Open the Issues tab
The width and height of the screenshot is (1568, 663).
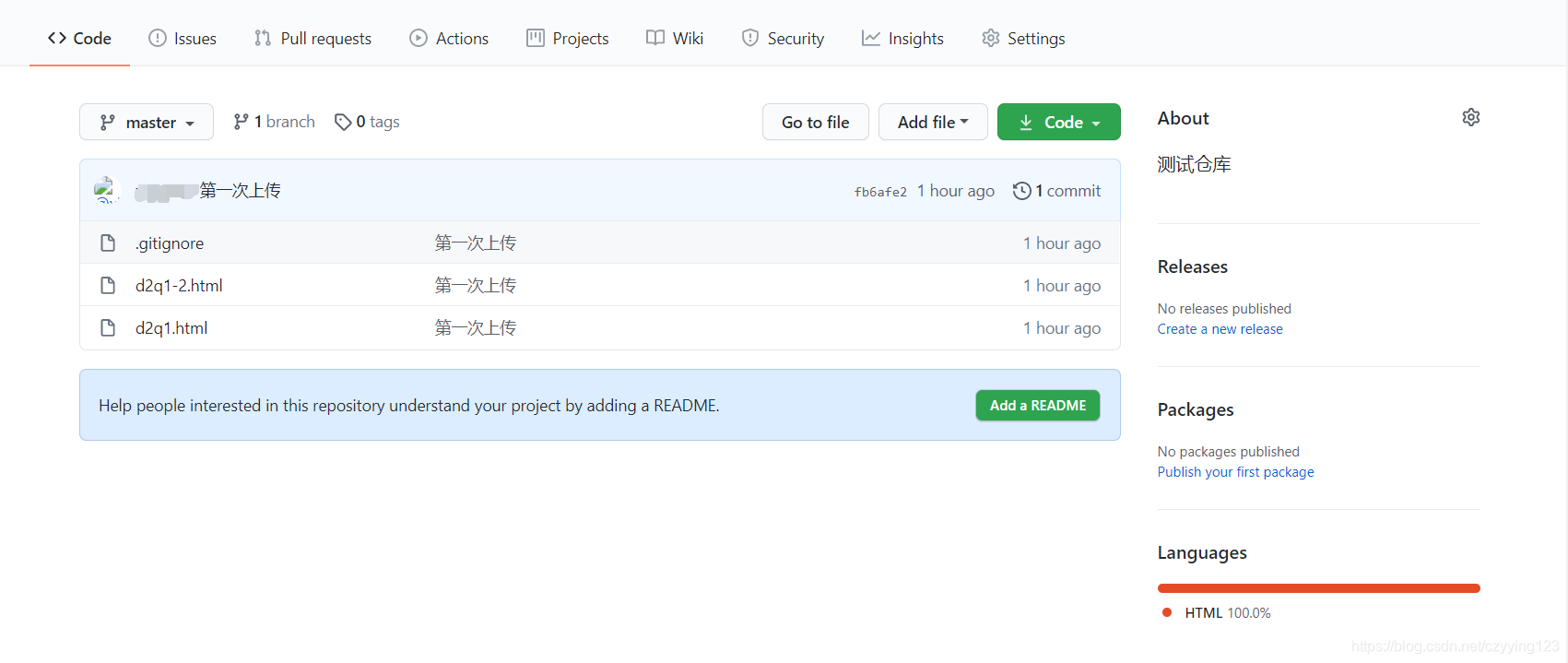click(x=183, y=39)
